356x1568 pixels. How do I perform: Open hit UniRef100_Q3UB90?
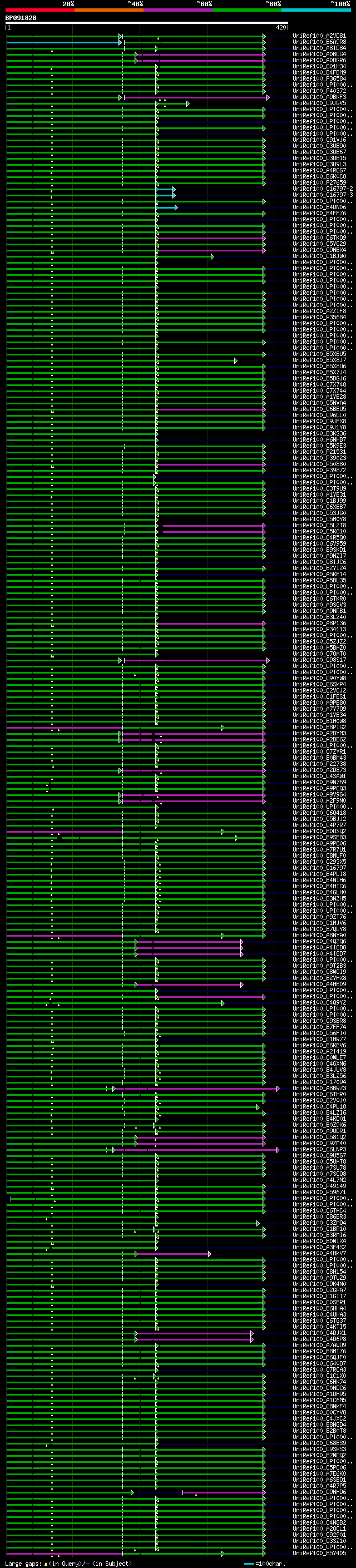click(319, 146)
